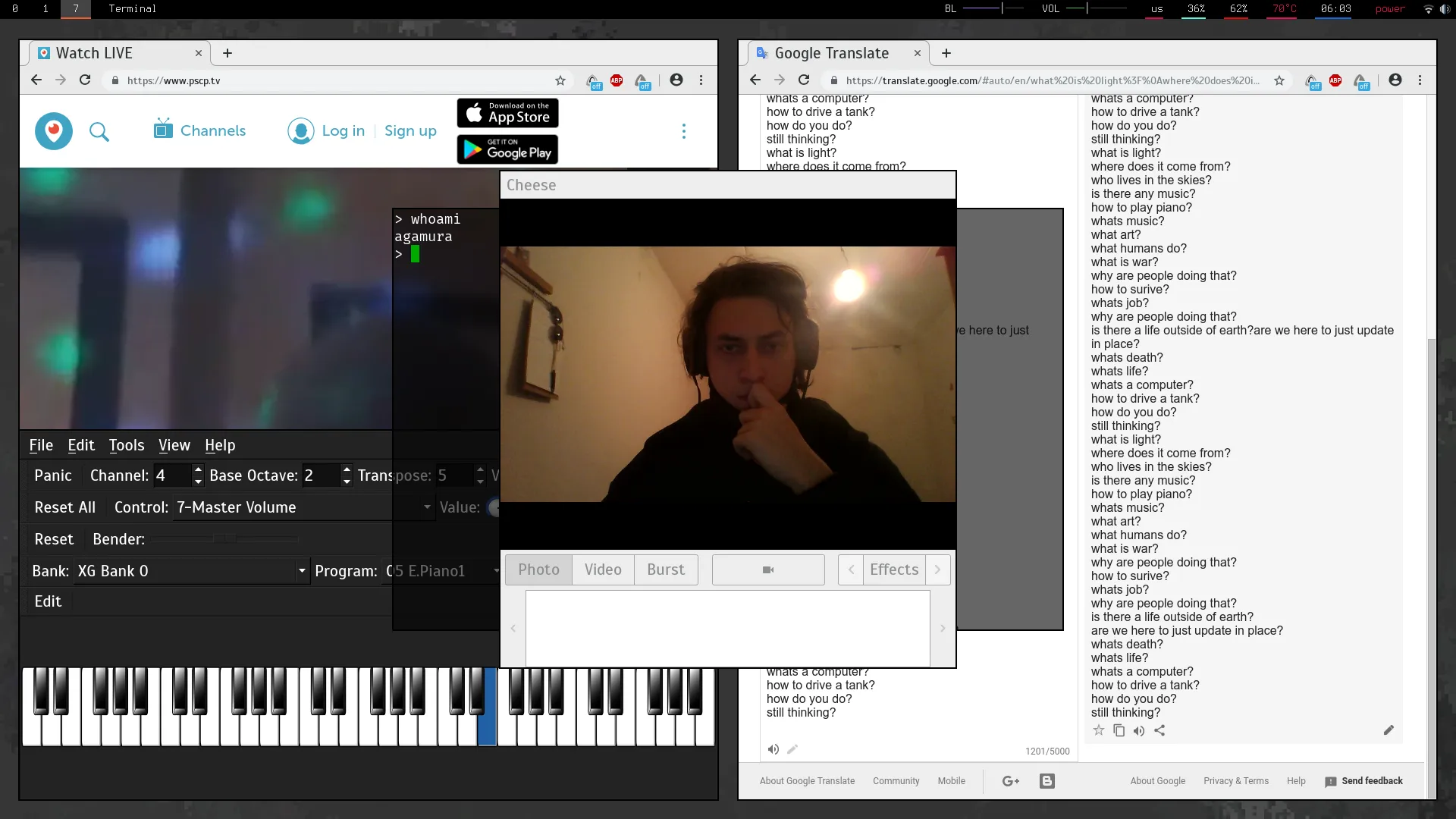The height and width of the screenshot is (819, 1456).
Task: Click the Google+ icon in footer
Action: pyautogui.click(x=1010, y=781)
